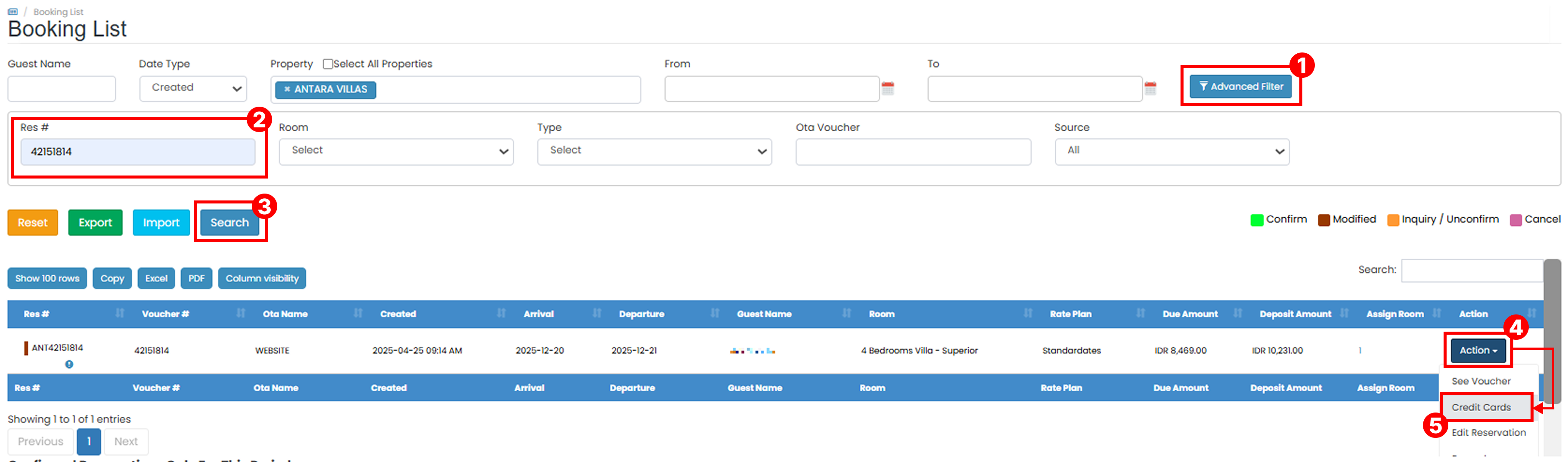Click due amount IDR 8,469.00
This screenshot has height=462, width=1568.
click(x=1180, y=351)
